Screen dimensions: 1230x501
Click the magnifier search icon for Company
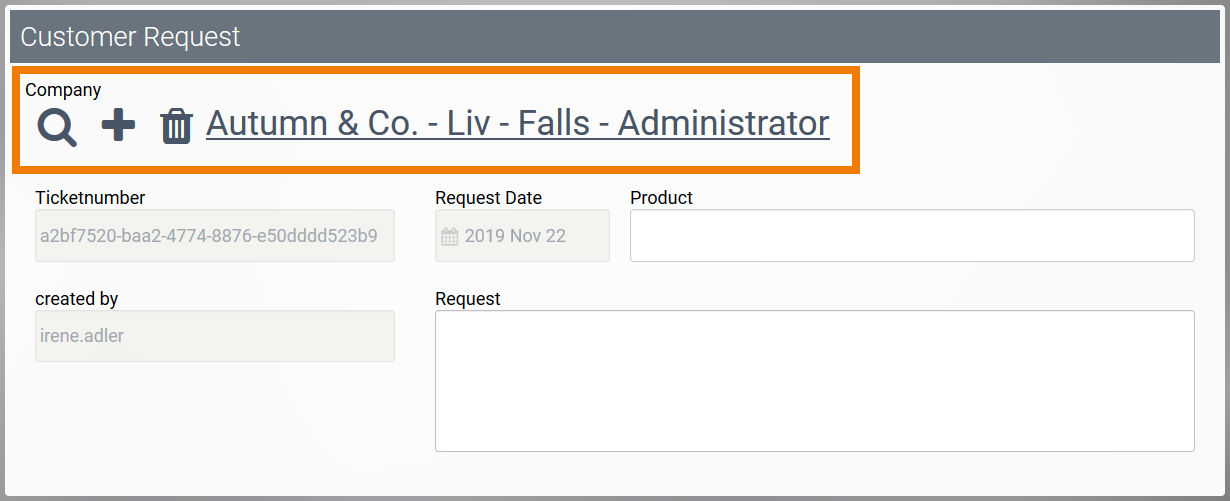pos(57,127)
